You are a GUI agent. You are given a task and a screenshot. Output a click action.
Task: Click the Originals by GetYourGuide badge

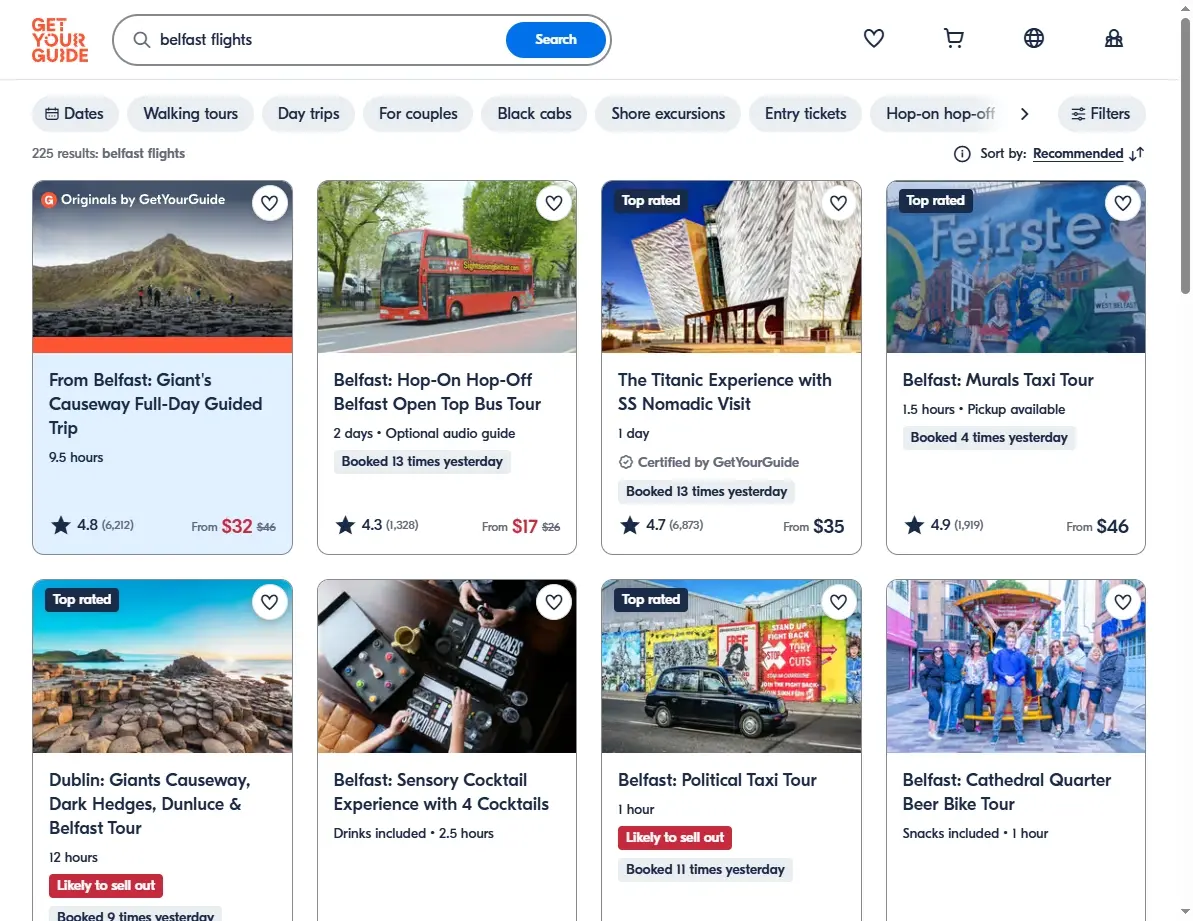pyautogui.click(x=134, y=200)
